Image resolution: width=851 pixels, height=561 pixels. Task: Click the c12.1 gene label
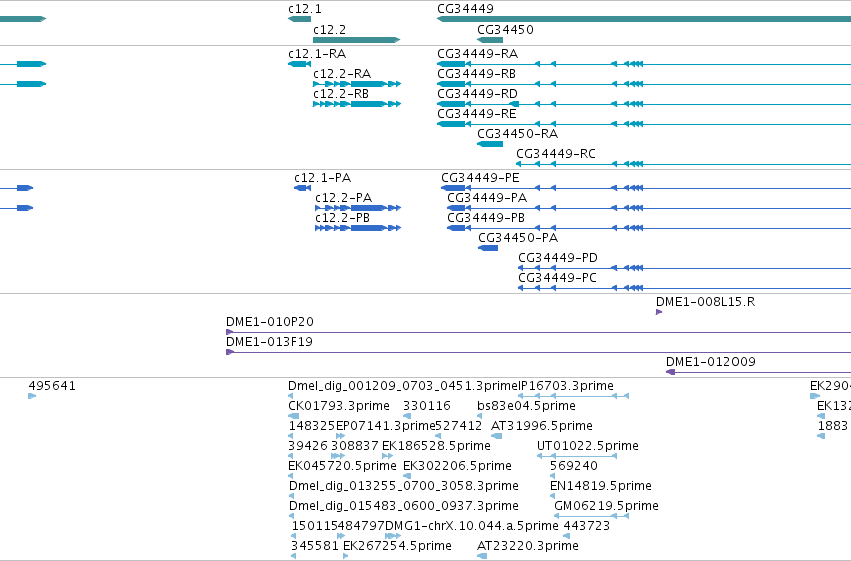pos(304,9)
